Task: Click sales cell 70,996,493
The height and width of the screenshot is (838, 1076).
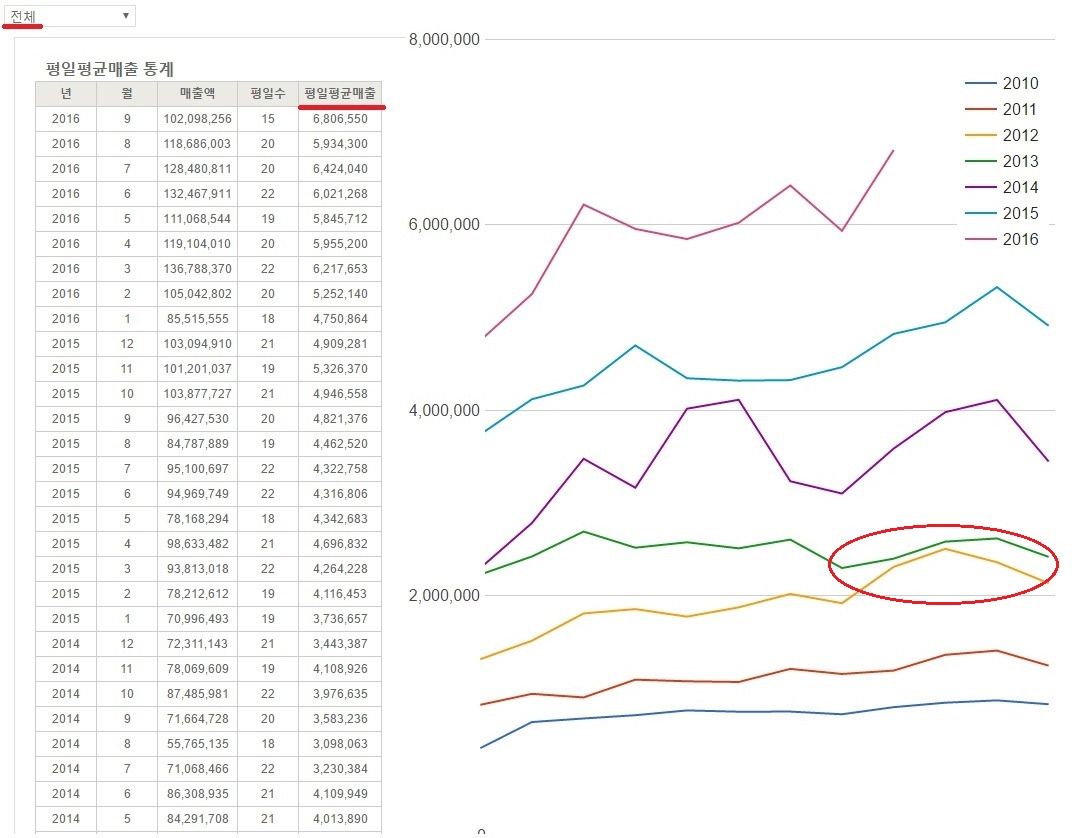Action: pyautogui.click(x=198, y=619)
